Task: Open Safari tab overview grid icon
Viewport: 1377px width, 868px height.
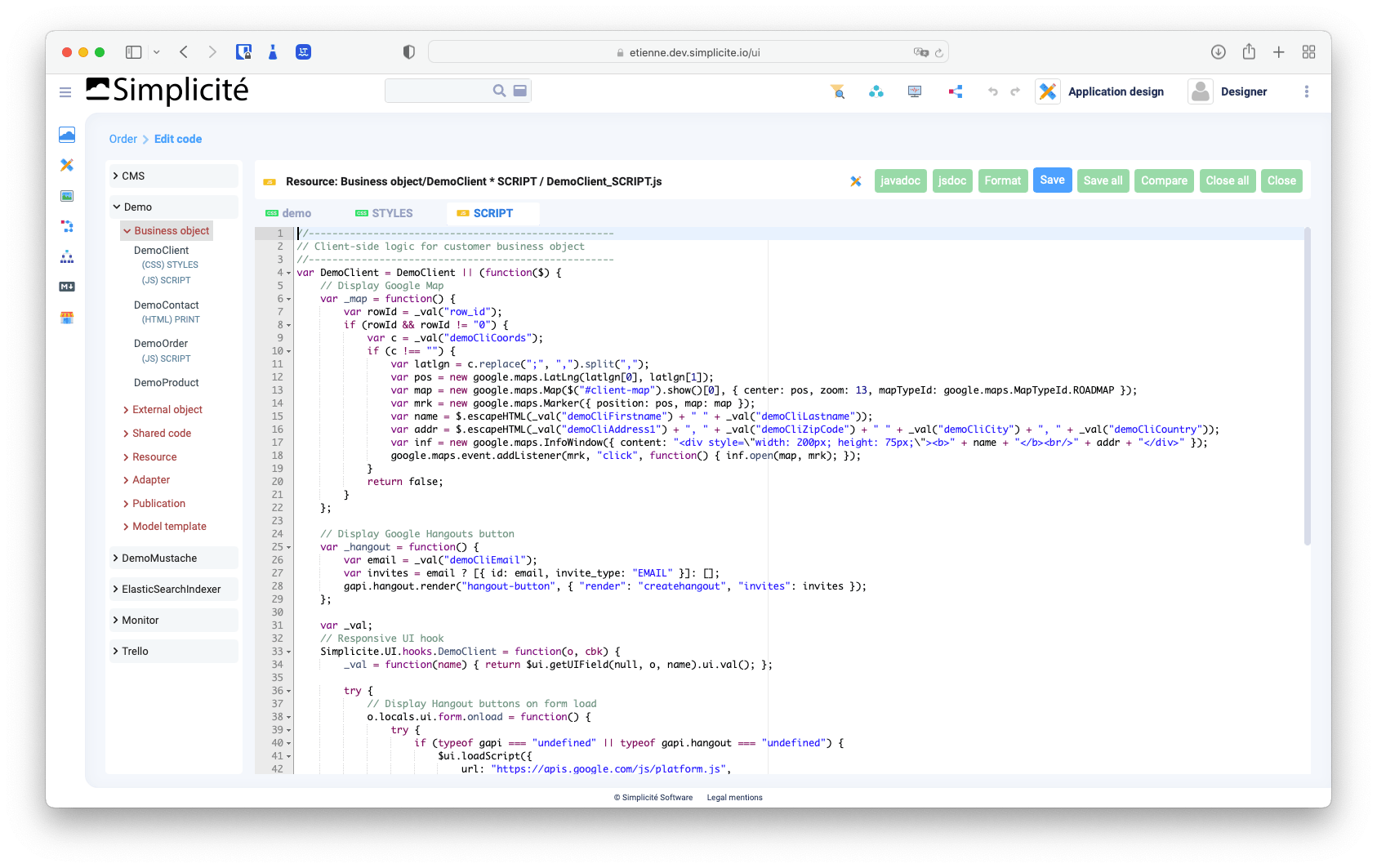Action: point(1309,52)
